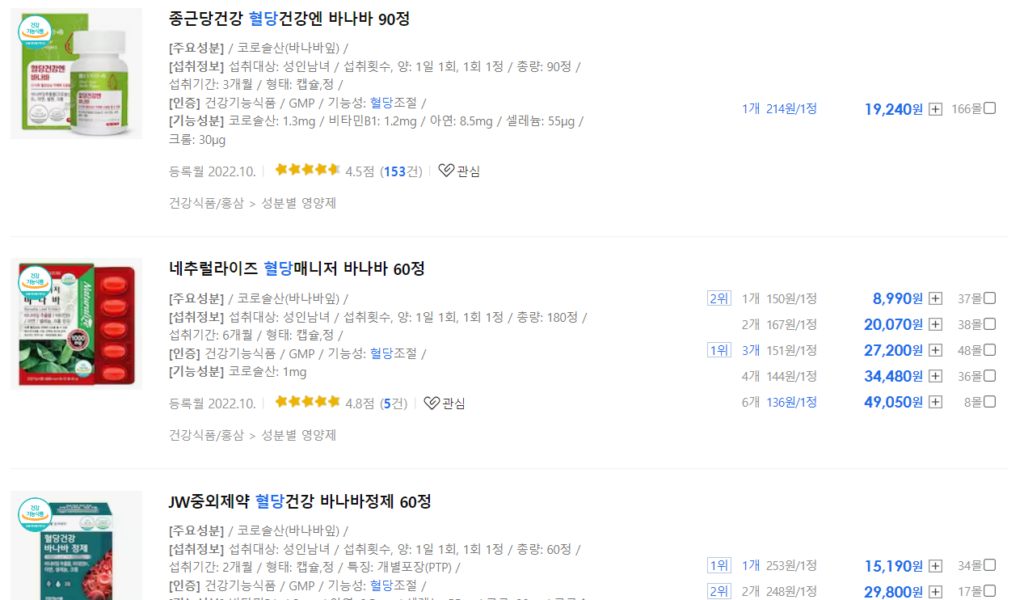Check the checkbox next to 37묶음
The width and height of the screenshot is (1024, 600).
click(x=987, y=298)
